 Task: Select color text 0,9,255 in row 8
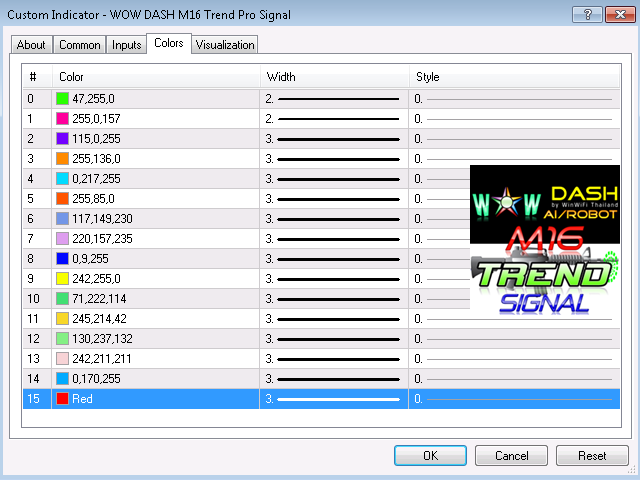tap(90, 259)
